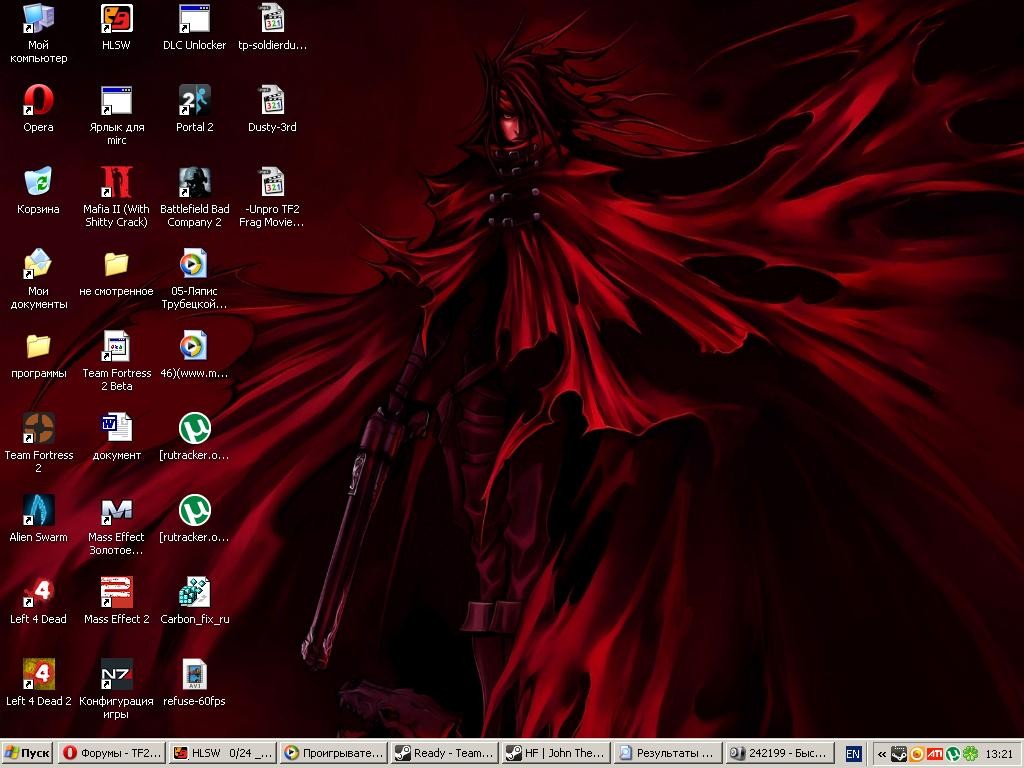Click the Steam tray icon
The width and height of the screenshot is (1024, 768).
click(x=899, y=754)
